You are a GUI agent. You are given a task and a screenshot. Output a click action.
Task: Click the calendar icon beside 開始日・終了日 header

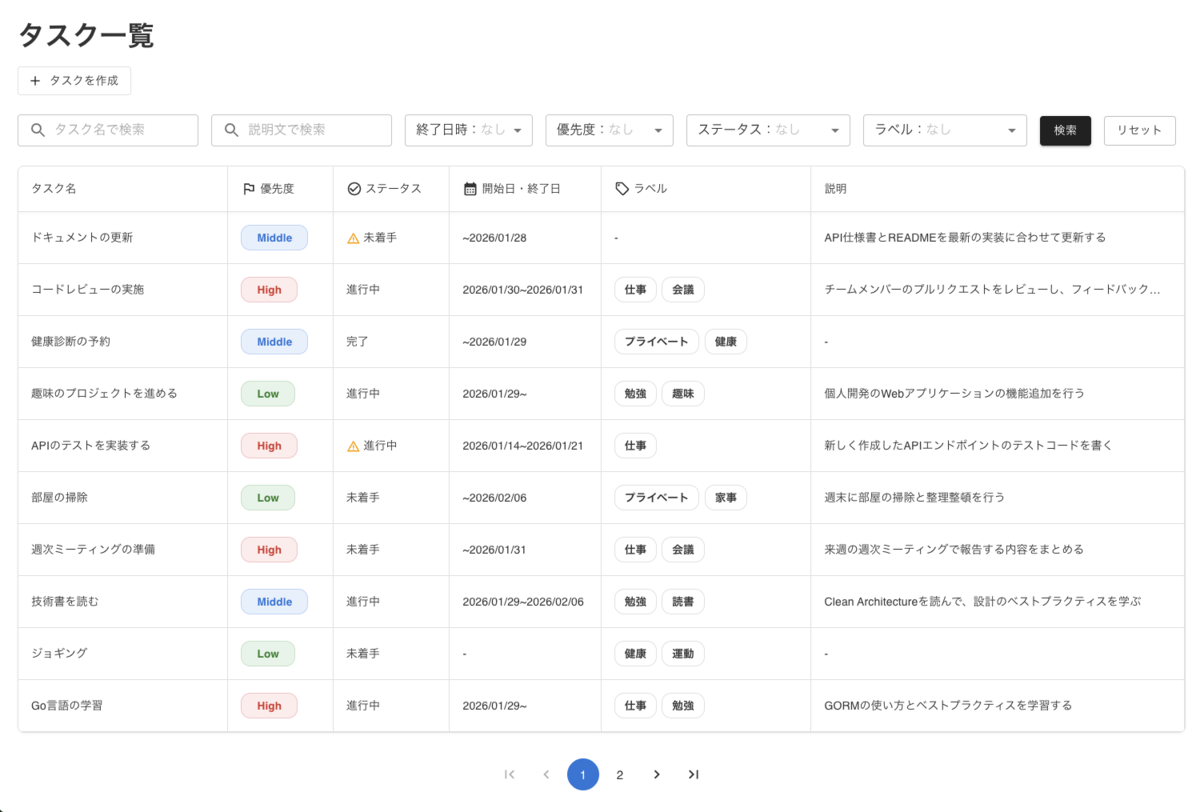(x=470, y=189)
